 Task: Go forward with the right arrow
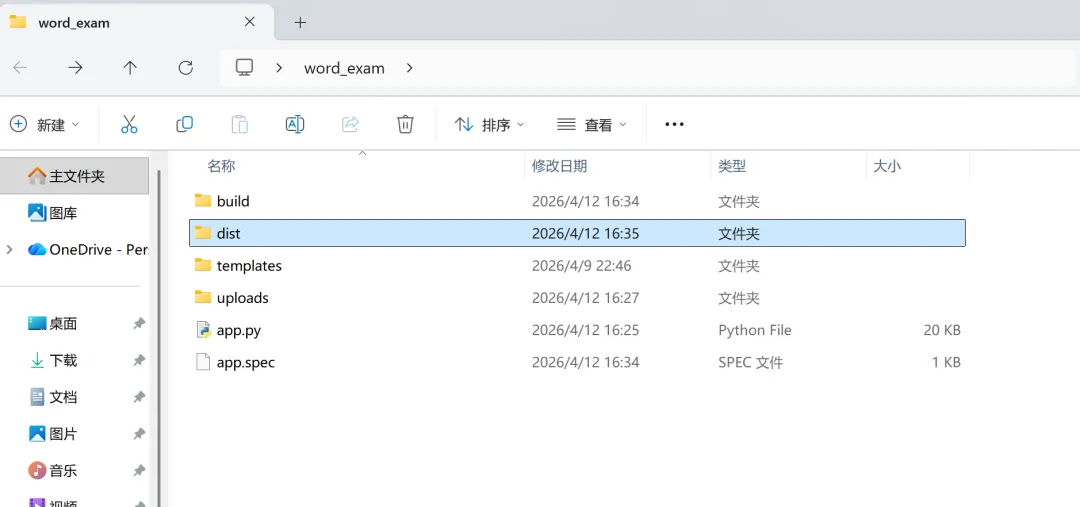pyautogui.click(x=75, y=68)
